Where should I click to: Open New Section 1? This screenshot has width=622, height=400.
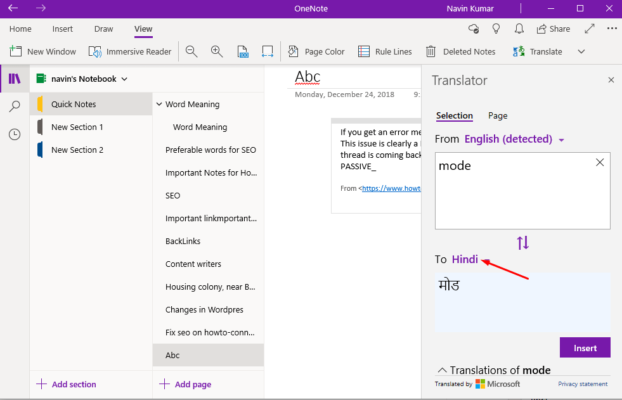coord(91,127)
